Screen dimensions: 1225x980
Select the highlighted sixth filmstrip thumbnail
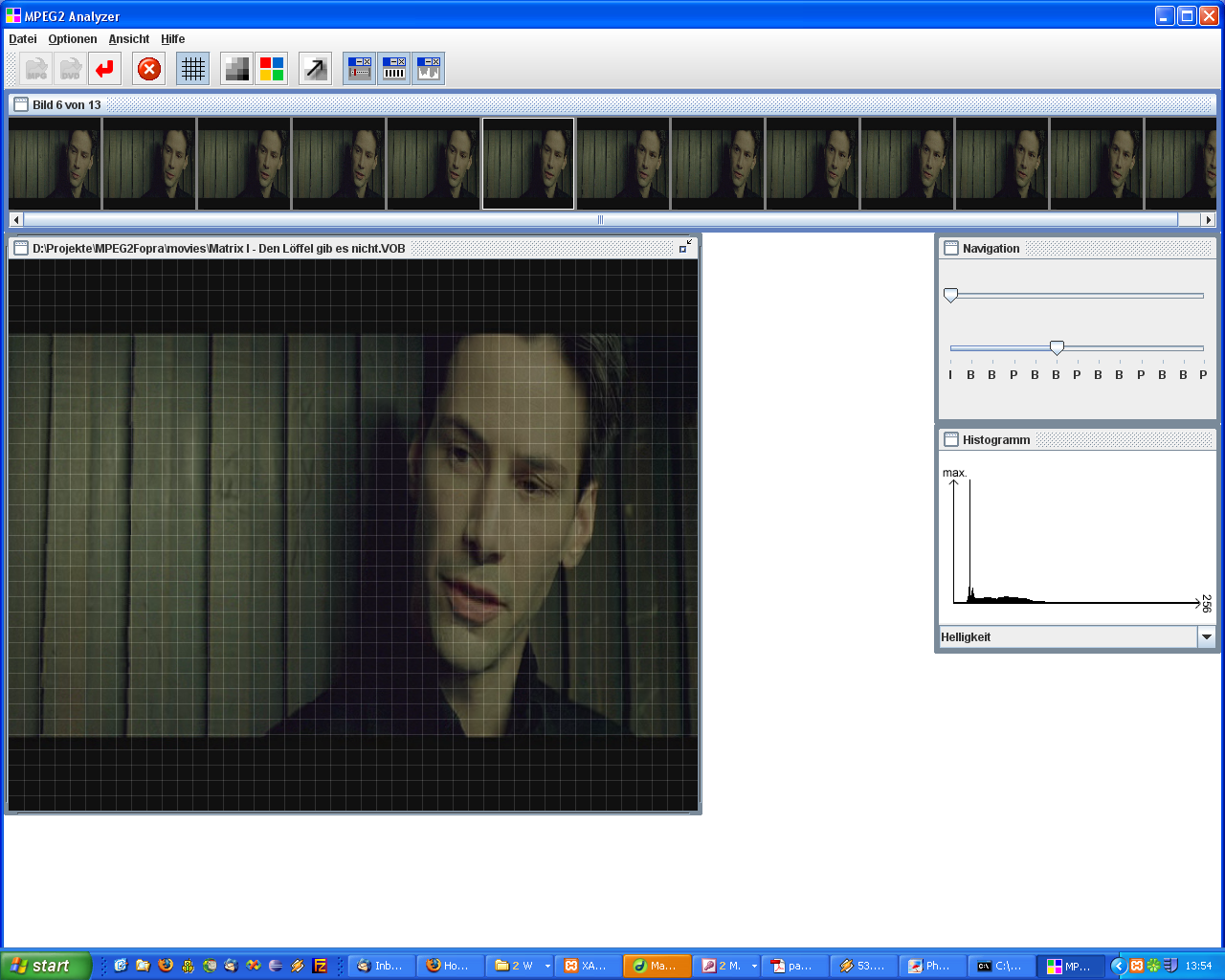click(528, 164)
